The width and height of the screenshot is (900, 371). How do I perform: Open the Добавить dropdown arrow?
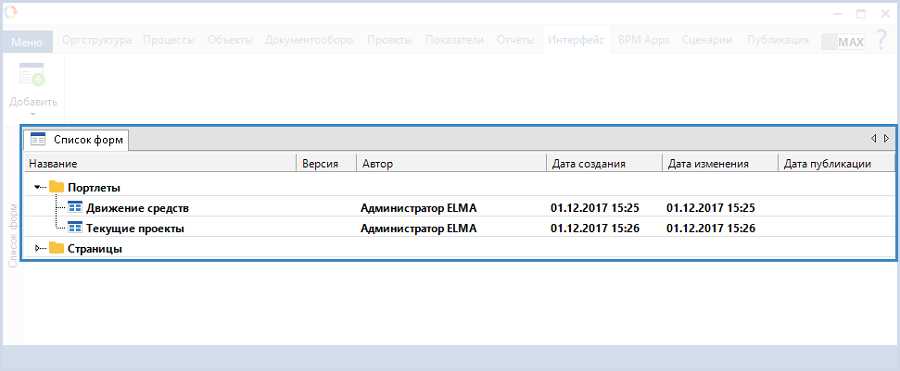tap(33, 114)
